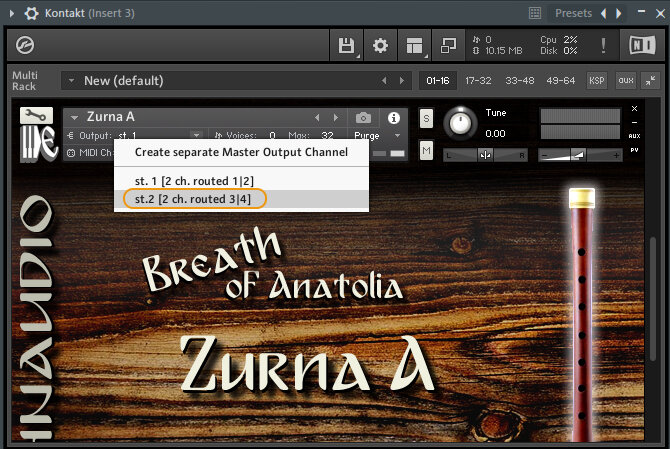
Task: Open the multi rack name dropdown arrow
Action: point(71,80)
